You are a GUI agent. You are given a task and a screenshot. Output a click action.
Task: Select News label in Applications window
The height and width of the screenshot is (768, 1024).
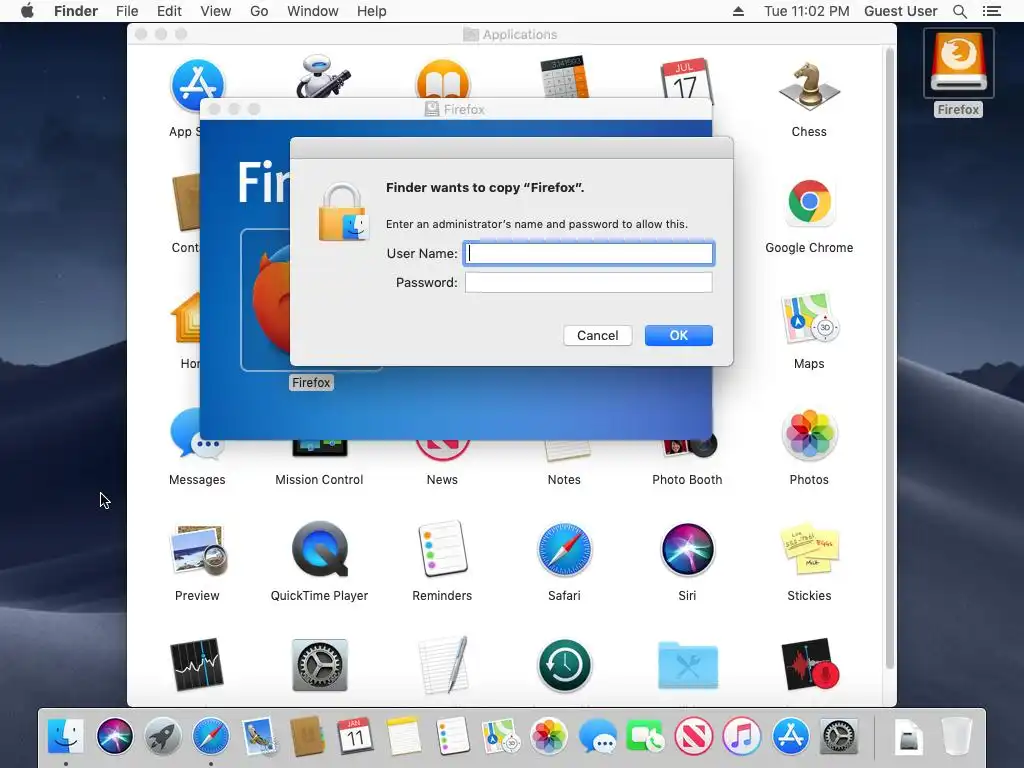pyautogui.click(x=442, y=479)
